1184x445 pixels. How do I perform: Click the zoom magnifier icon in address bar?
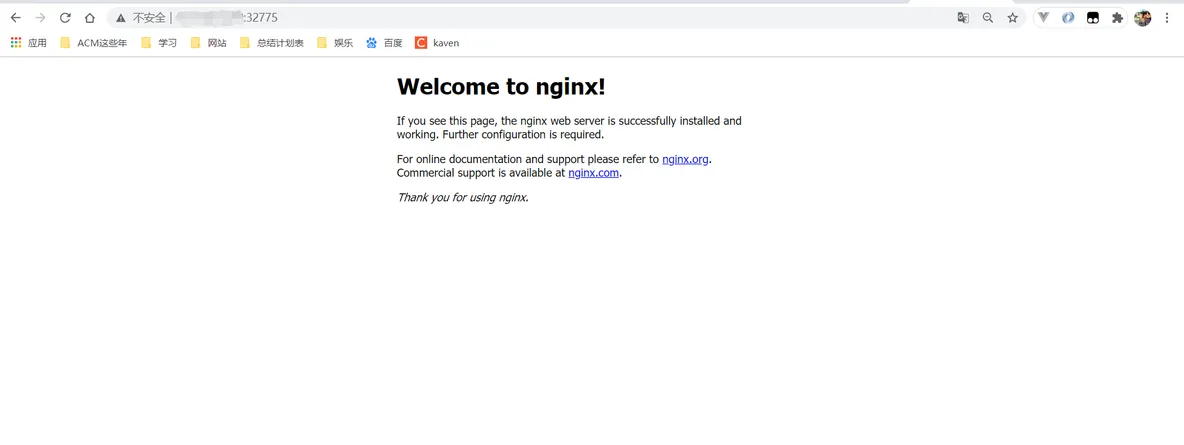(988, 18)
